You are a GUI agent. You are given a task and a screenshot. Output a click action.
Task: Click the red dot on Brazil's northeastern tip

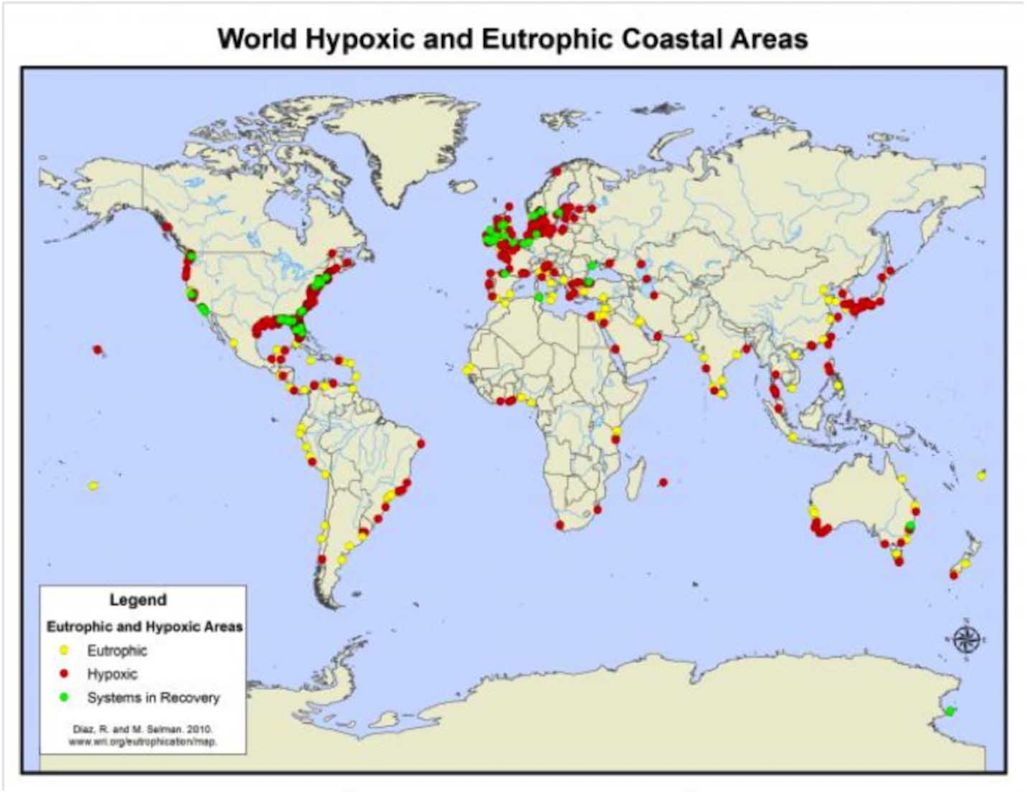tap(421, 443)
